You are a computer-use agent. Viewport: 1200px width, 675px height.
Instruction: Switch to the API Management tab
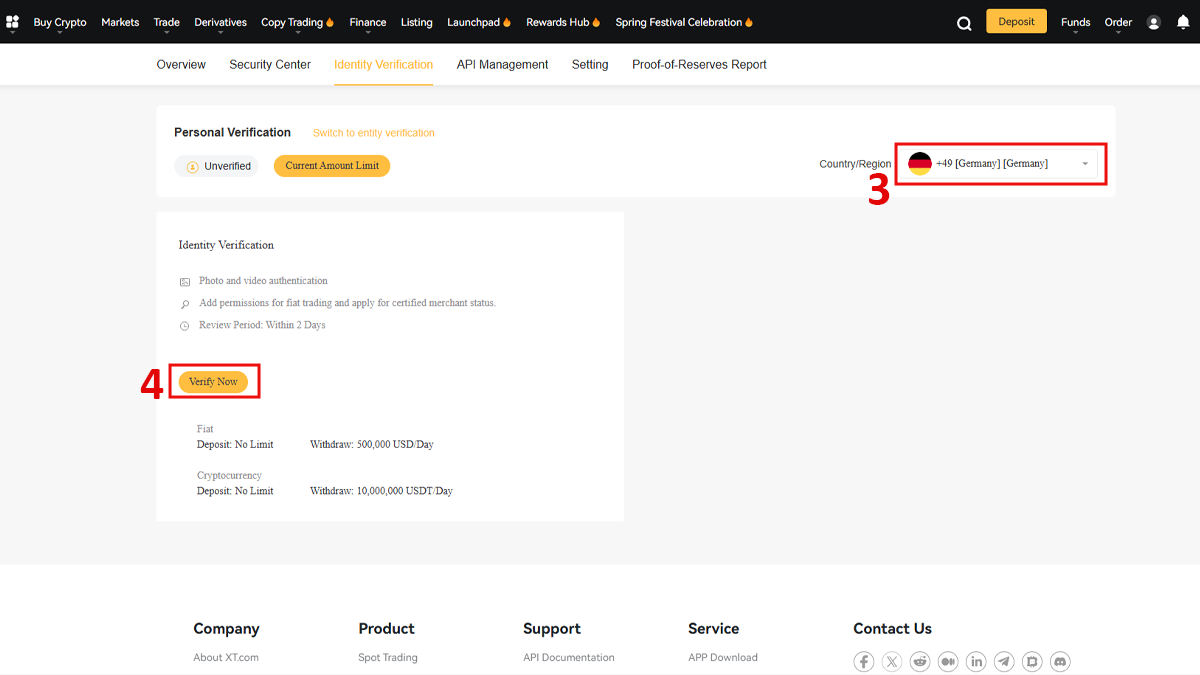502,64
